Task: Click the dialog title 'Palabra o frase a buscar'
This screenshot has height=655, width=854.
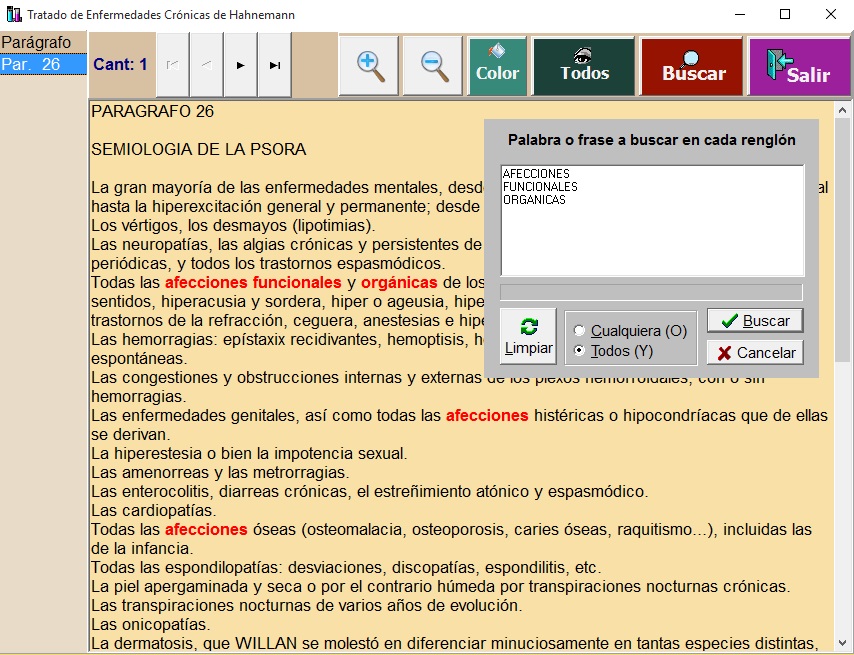Action: click(651, 140)
